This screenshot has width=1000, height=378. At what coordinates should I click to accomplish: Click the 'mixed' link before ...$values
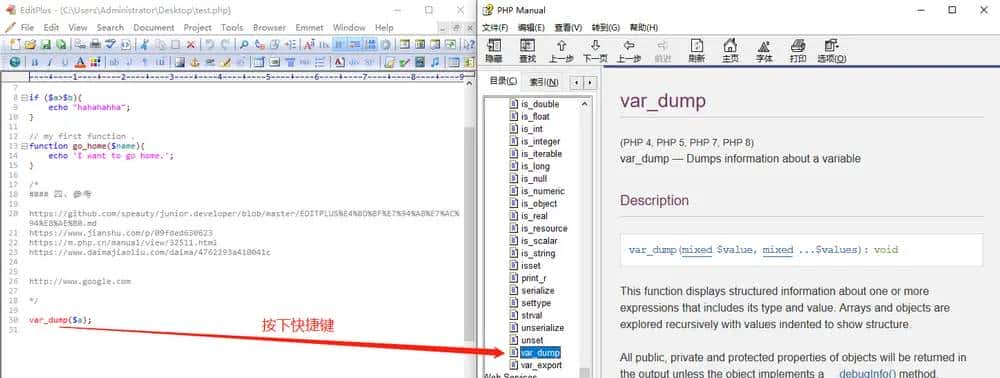[777, 250]
